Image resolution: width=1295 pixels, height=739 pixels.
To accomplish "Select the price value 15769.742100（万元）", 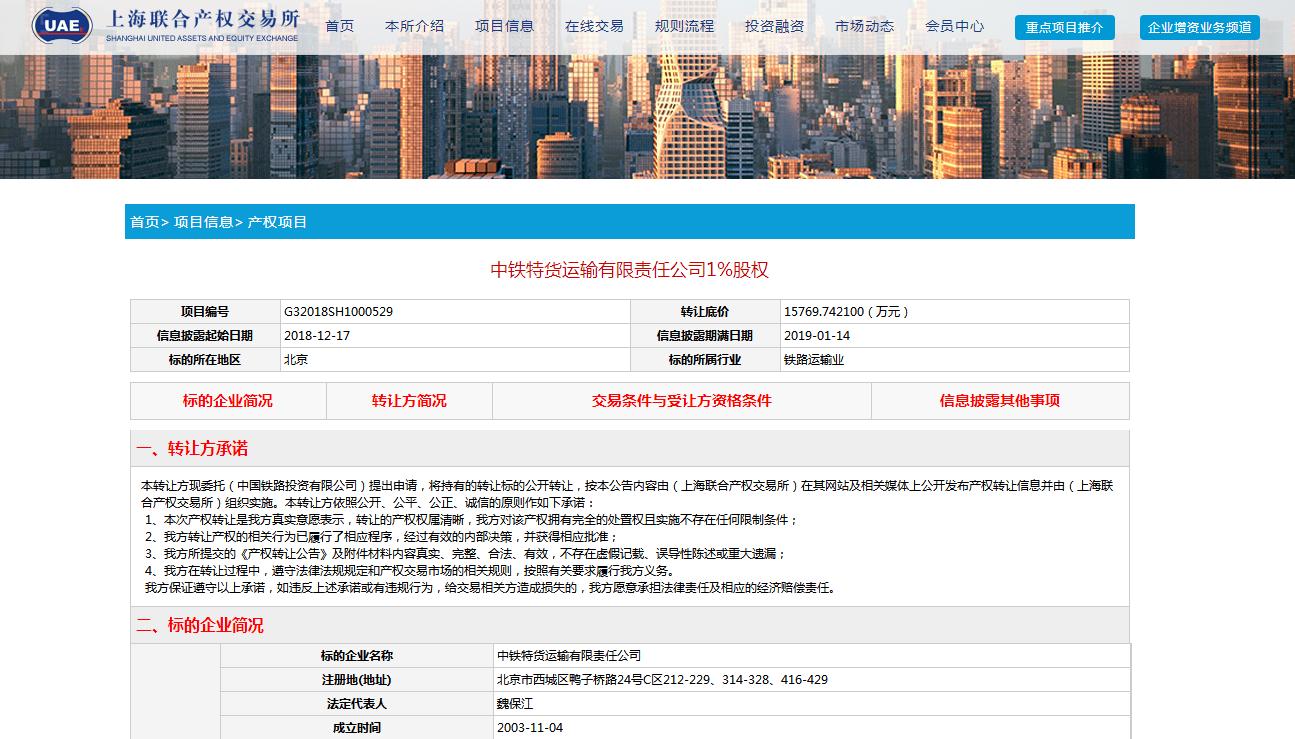I will pos(847,312).
